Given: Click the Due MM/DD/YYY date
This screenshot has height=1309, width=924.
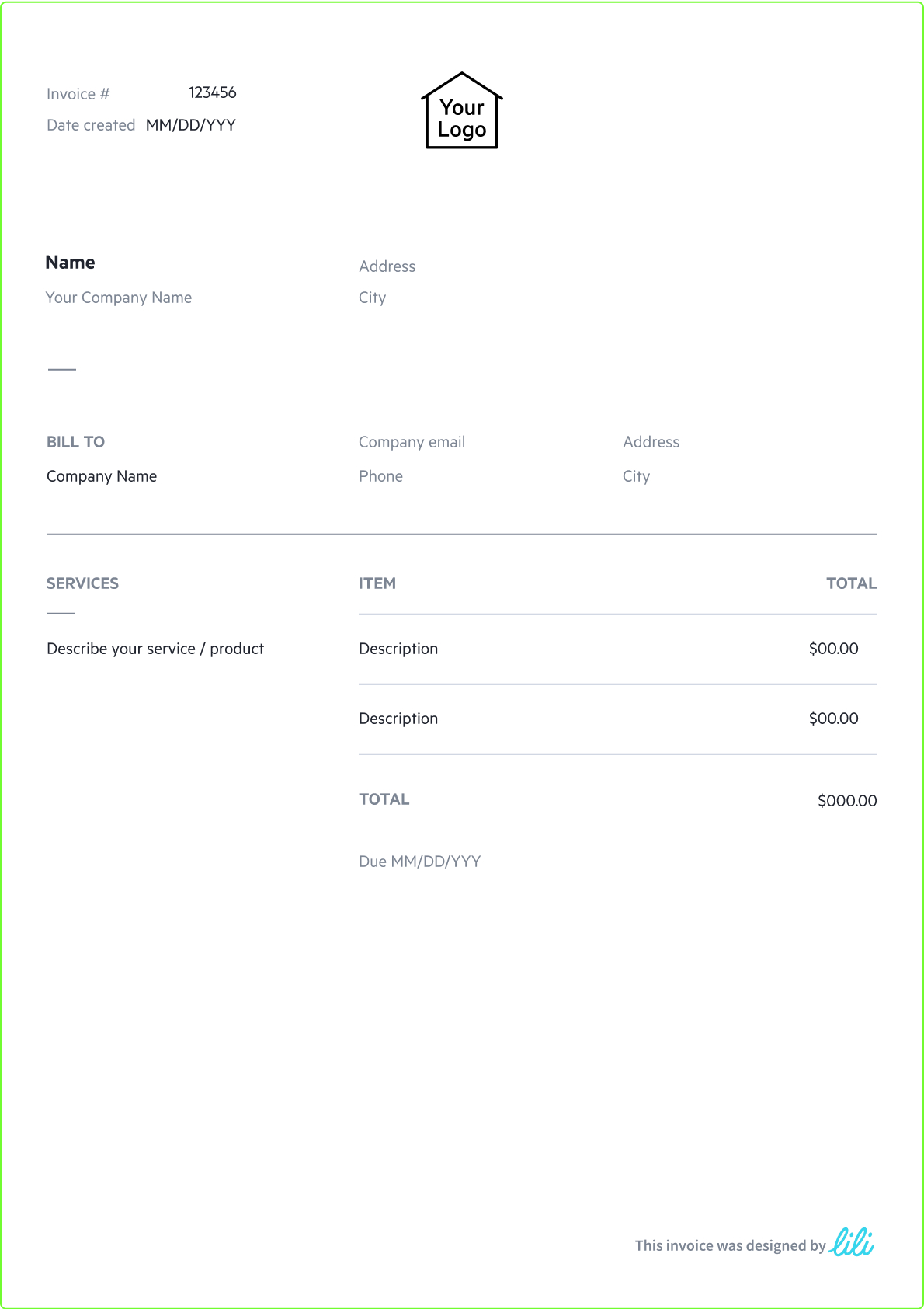Looking at the screenshot, I should 419,862.
